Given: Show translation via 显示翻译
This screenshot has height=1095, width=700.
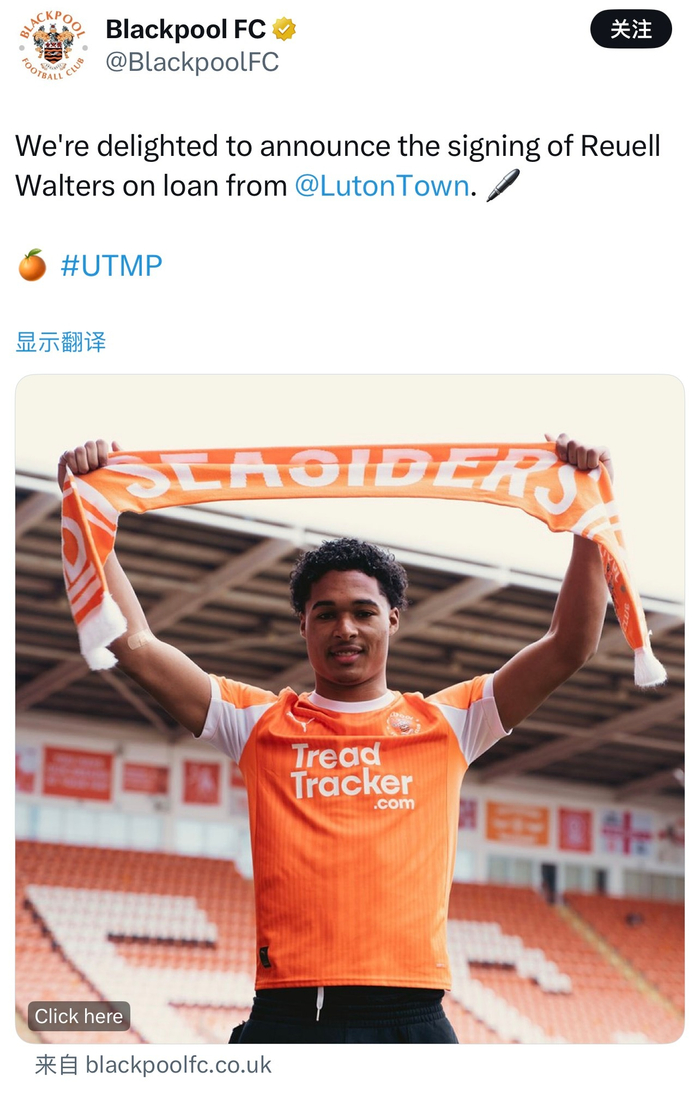Looking at the screenshot, I should (61, 342).
